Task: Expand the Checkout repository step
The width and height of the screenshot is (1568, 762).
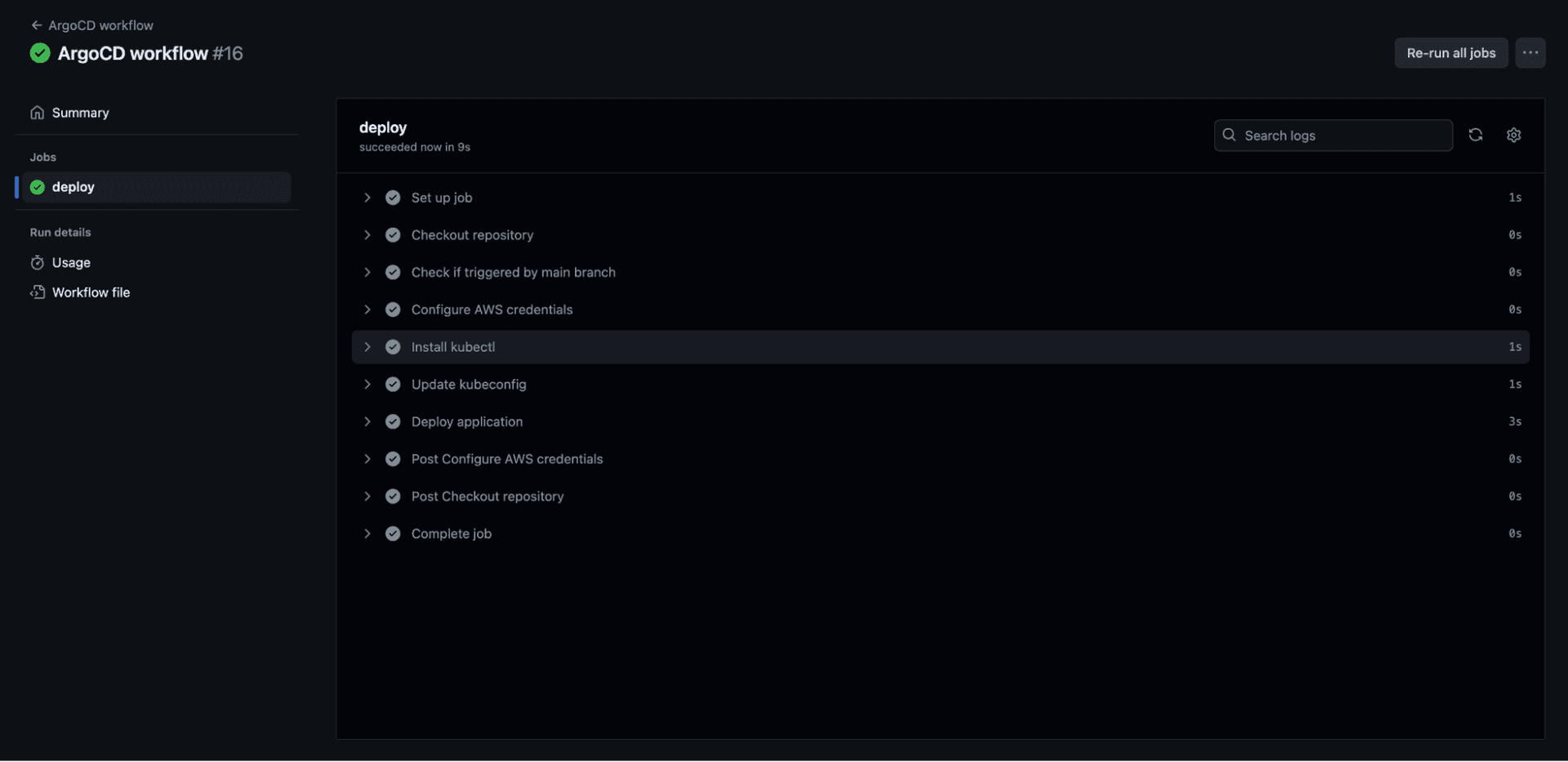Action: point(367,234)
